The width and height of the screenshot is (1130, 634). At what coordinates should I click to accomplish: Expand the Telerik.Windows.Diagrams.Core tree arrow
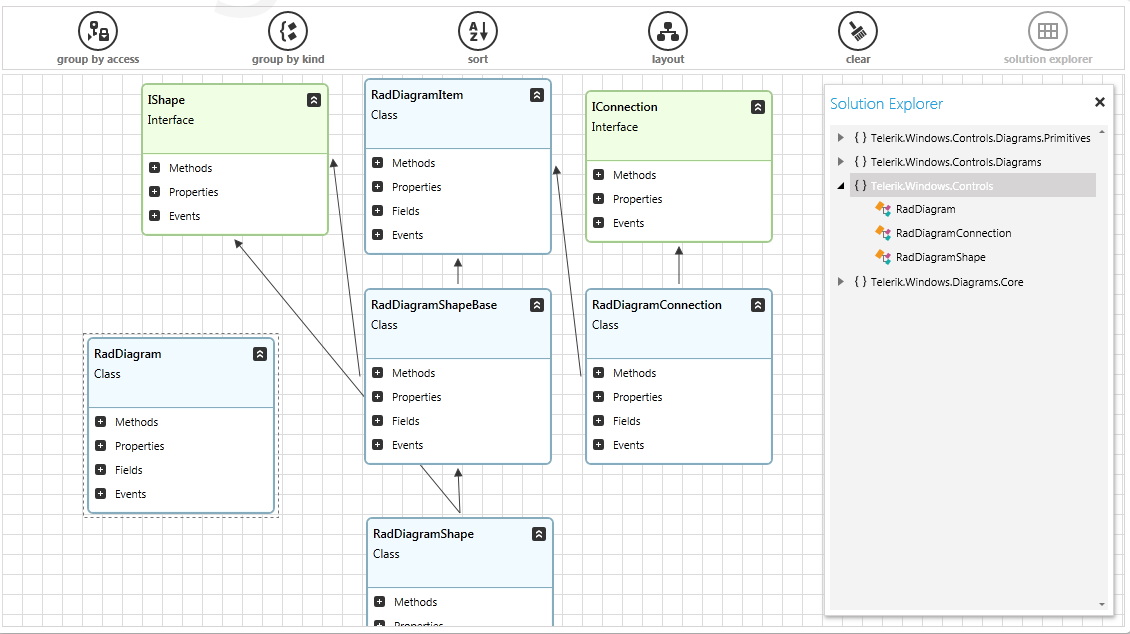pos(840,282)
